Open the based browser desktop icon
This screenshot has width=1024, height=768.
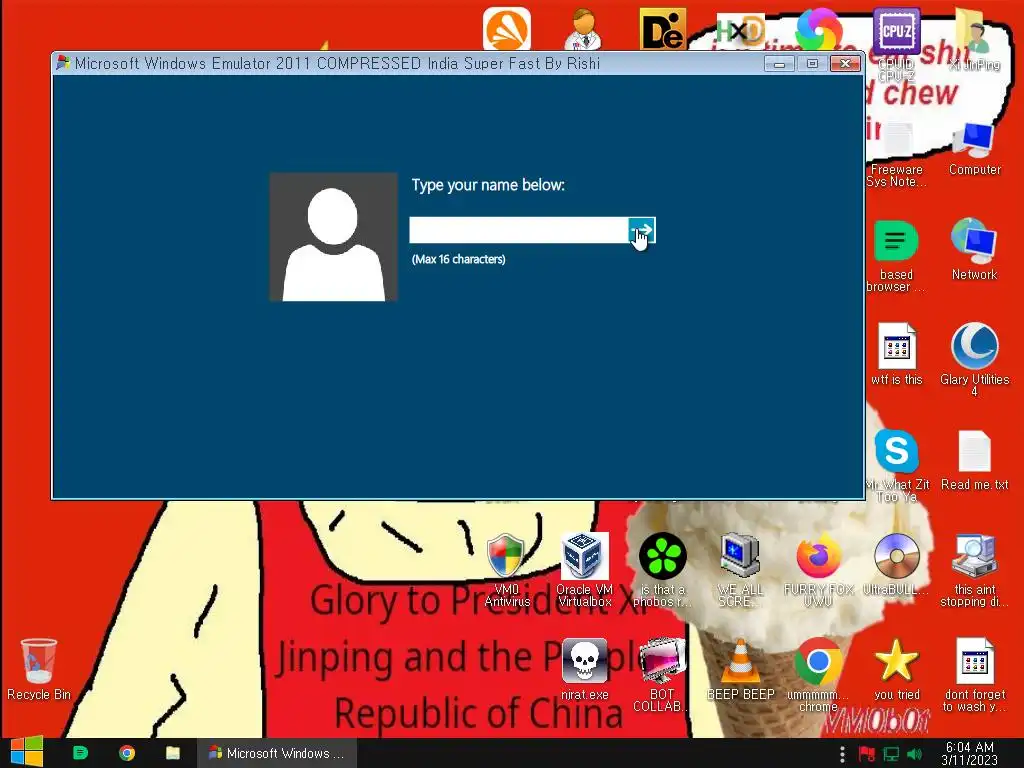pos(896,256)
